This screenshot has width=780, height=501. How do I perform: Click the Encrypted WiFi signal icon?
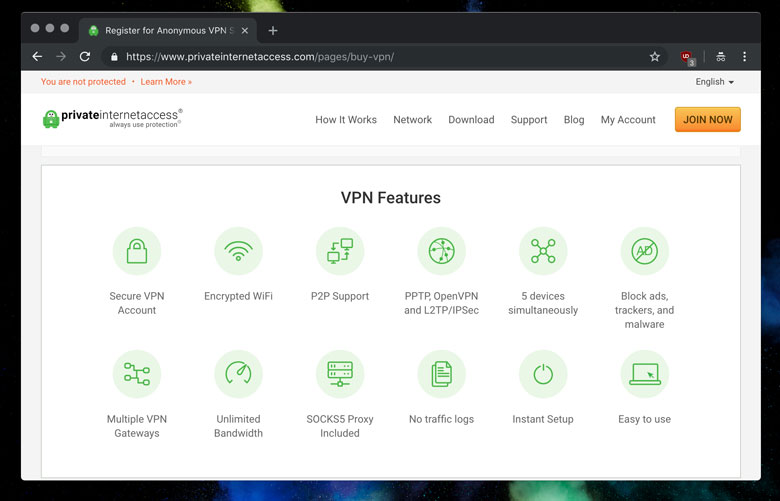pyautogui.click(x=238, y=251)
